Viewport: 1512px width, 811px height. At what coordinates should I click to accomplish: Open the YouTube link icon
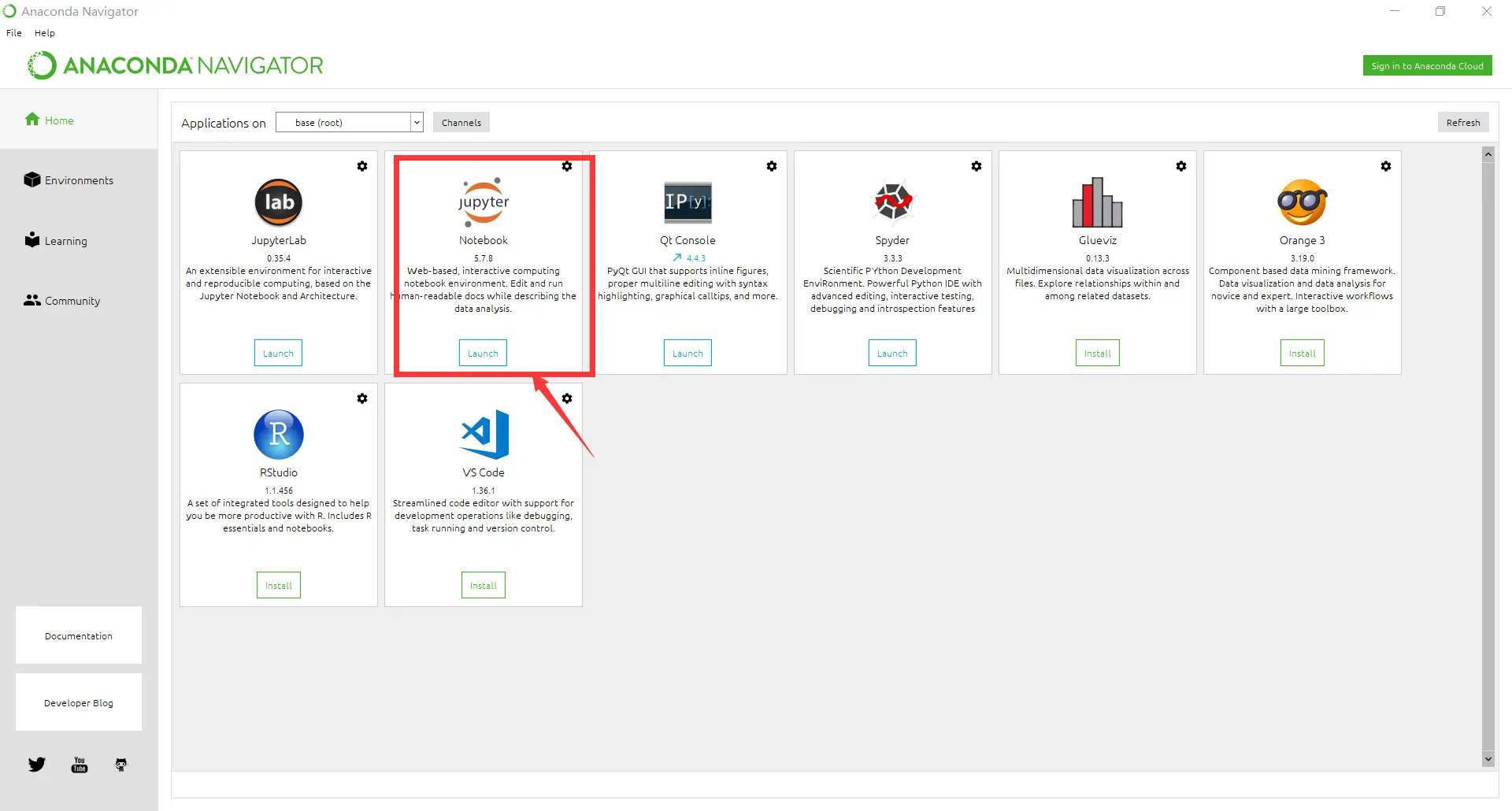[x=80, y=765]
